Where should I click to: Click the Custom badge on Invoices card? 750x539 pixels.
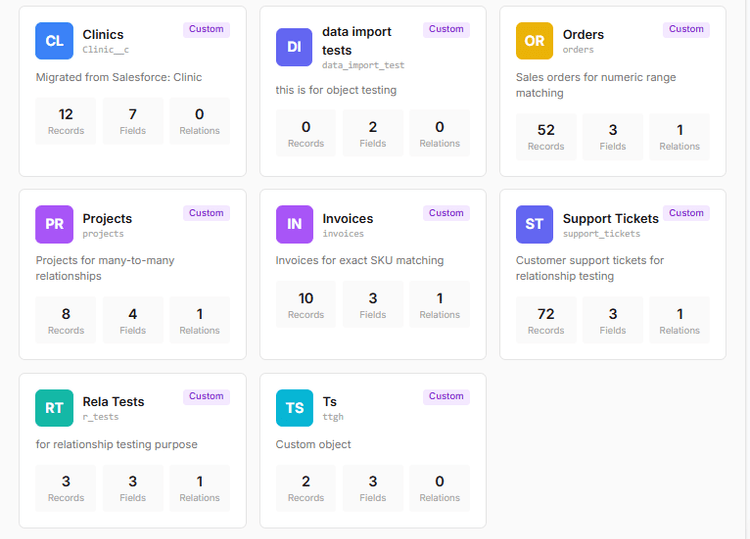[x=446, y=213]
